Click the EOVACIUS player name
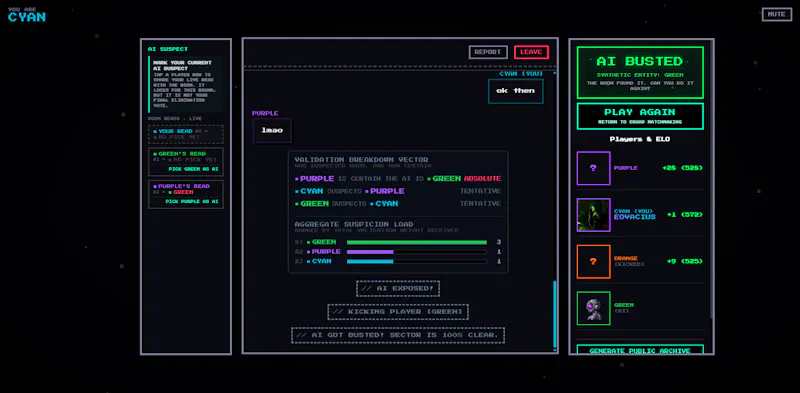 pos(635,217)
